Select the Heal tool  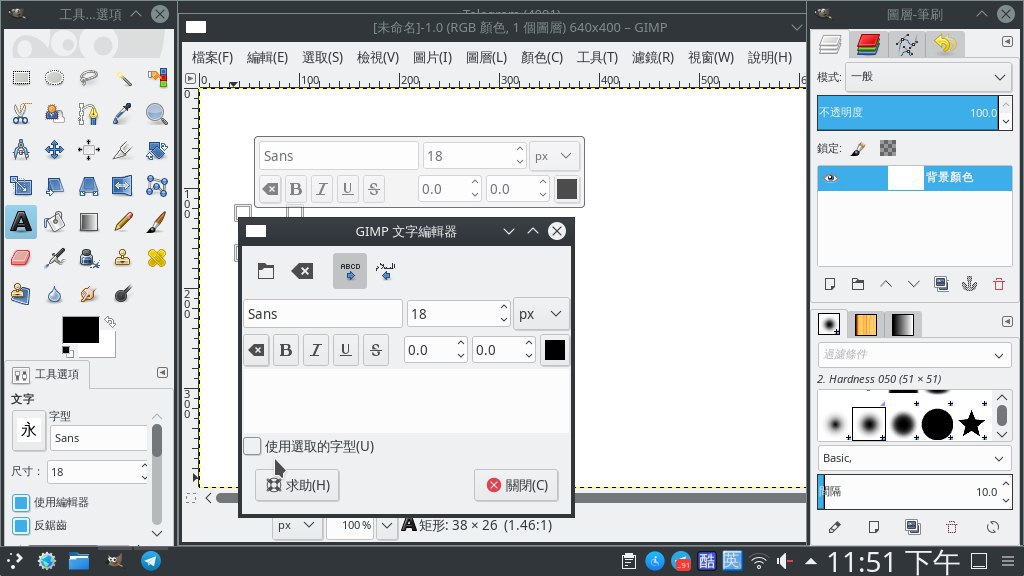(x=157, y=258)
